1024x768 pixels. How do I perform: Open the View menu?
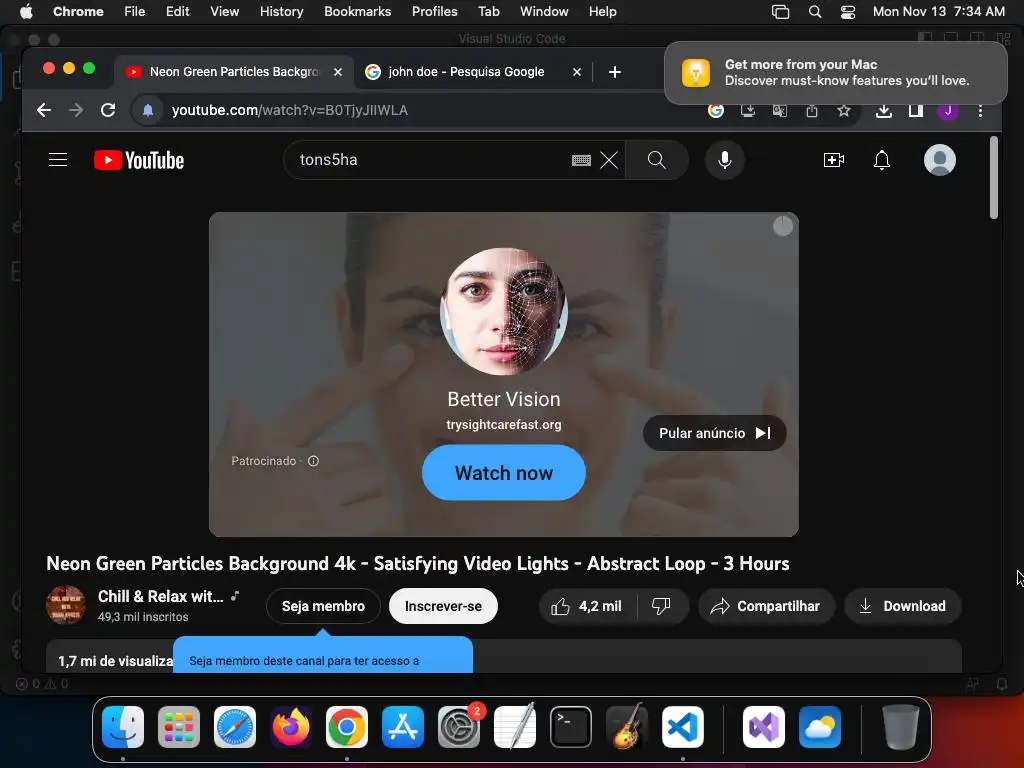(x=225, y=11)
